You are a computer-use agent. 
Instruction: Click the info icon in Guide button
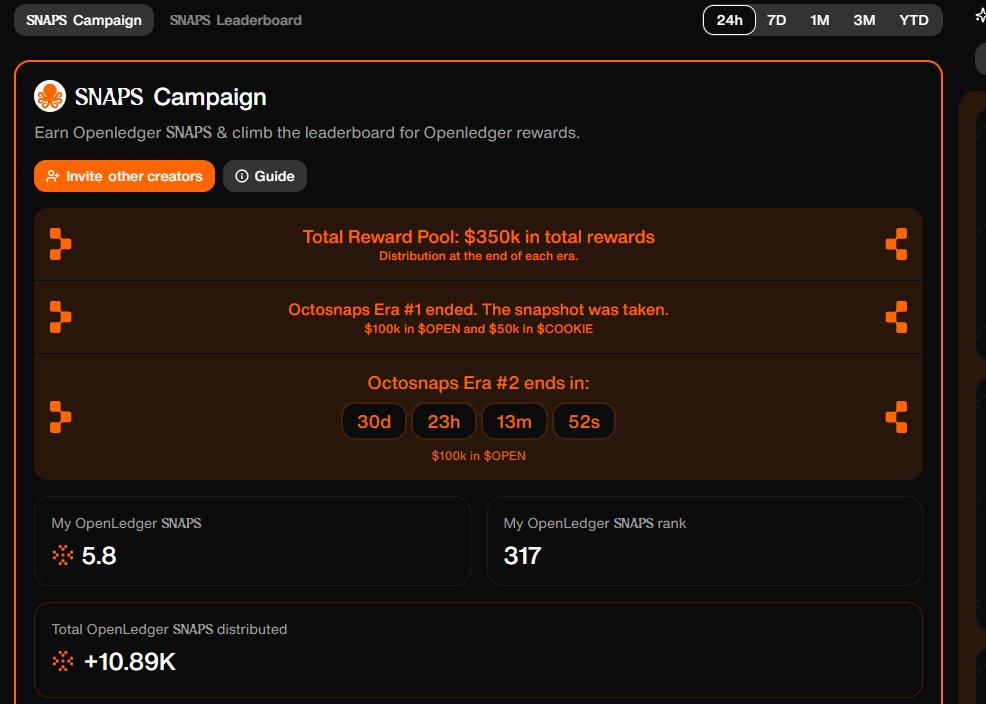[x=241, y=176]
